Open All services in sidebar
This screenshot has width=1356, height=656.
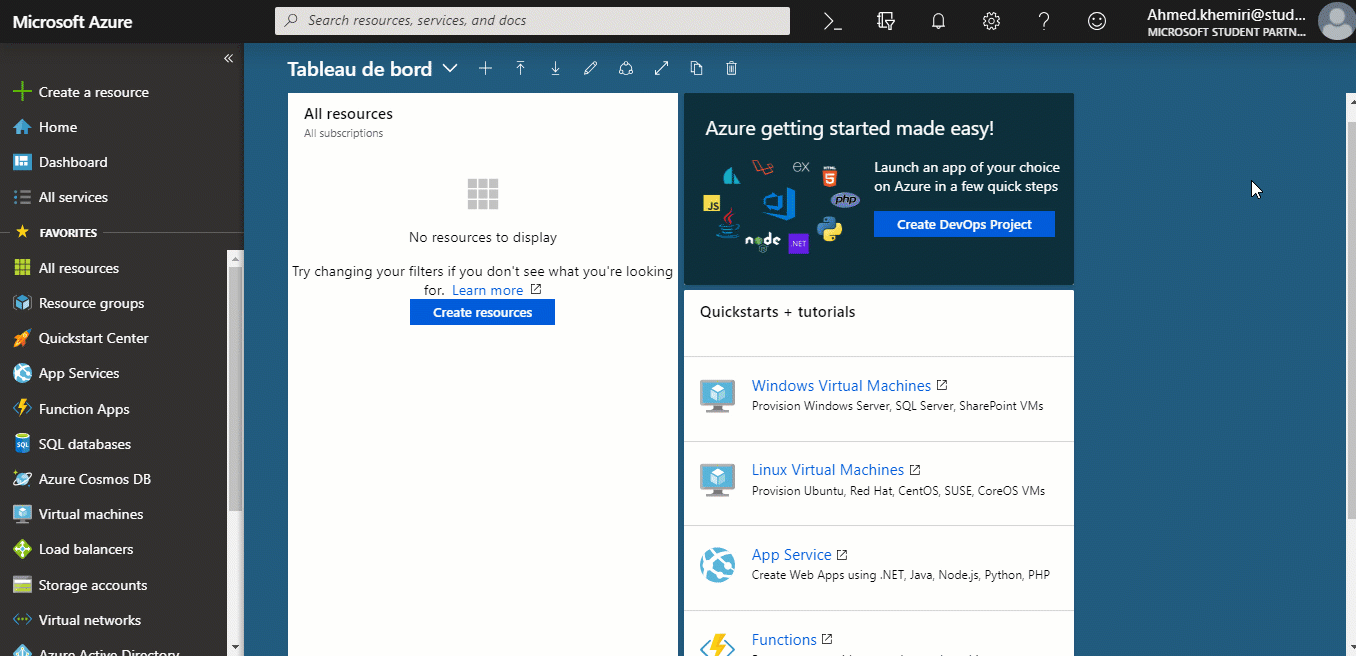[72, 197]
